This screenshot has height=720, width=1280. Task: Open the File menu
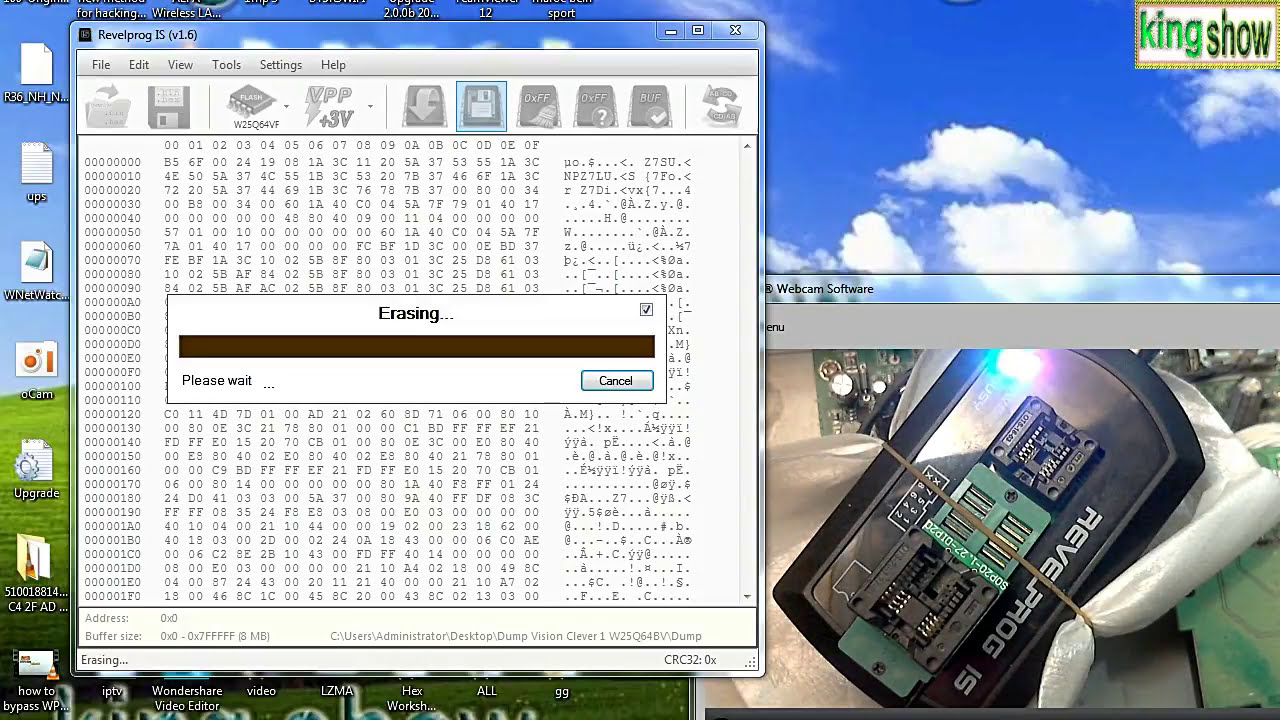[x=101, y=65]
